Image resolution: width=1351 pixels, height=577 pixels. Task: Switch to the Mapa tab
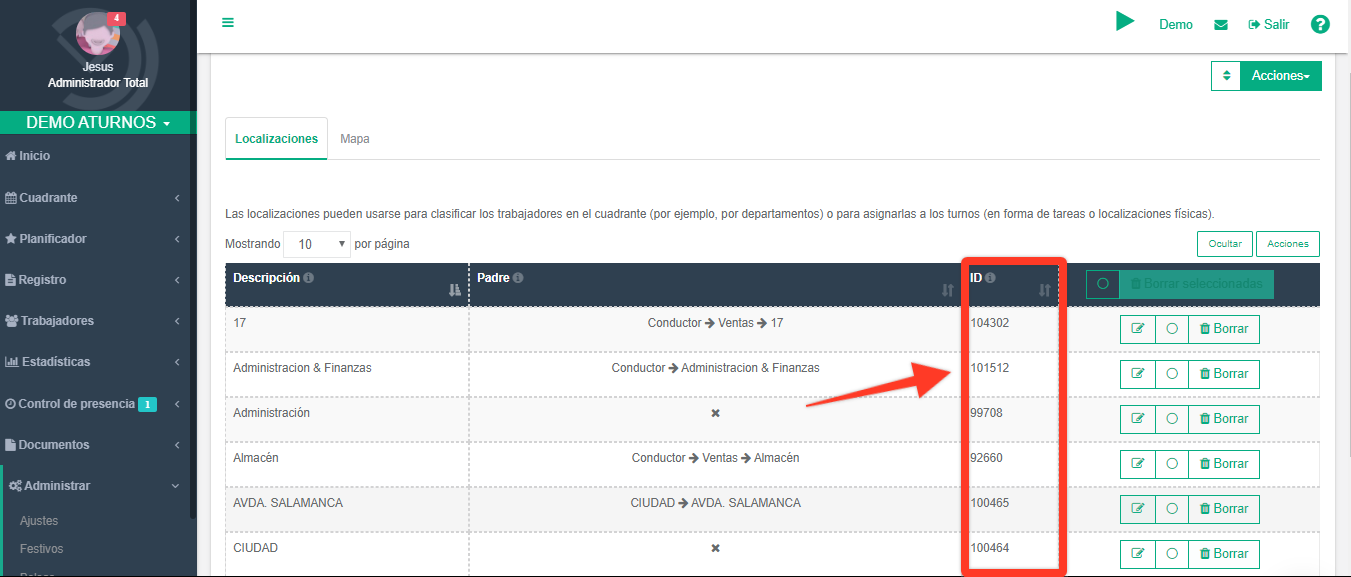tap(355, 139)
